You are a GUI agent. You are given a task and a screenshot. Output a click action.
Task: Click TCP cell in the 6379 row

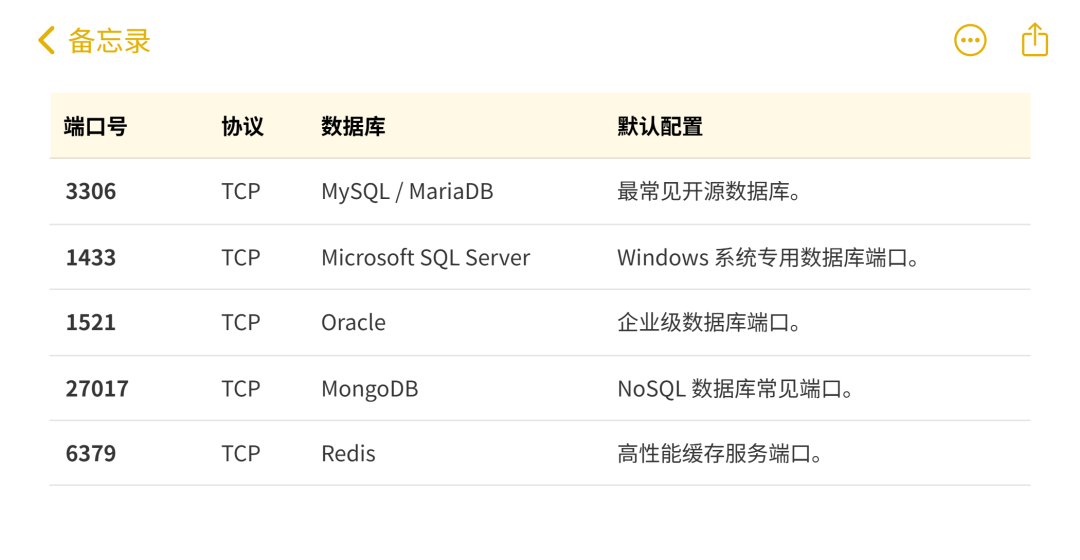241,454
